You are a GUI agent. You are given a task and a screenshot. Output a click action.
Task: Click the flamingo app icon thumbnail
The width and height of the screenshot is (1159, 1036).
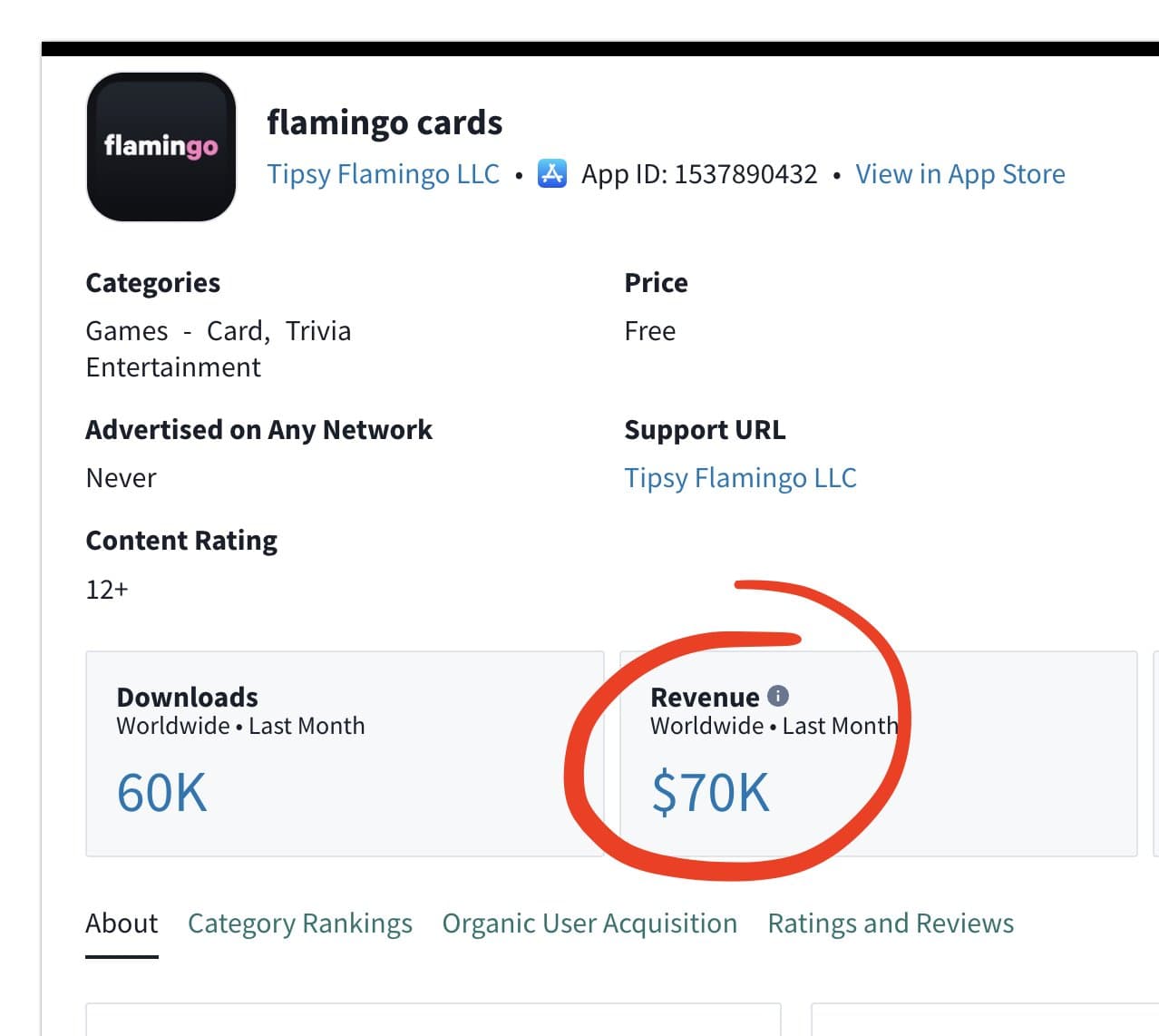pyautogui.click(x=161, y=147)
